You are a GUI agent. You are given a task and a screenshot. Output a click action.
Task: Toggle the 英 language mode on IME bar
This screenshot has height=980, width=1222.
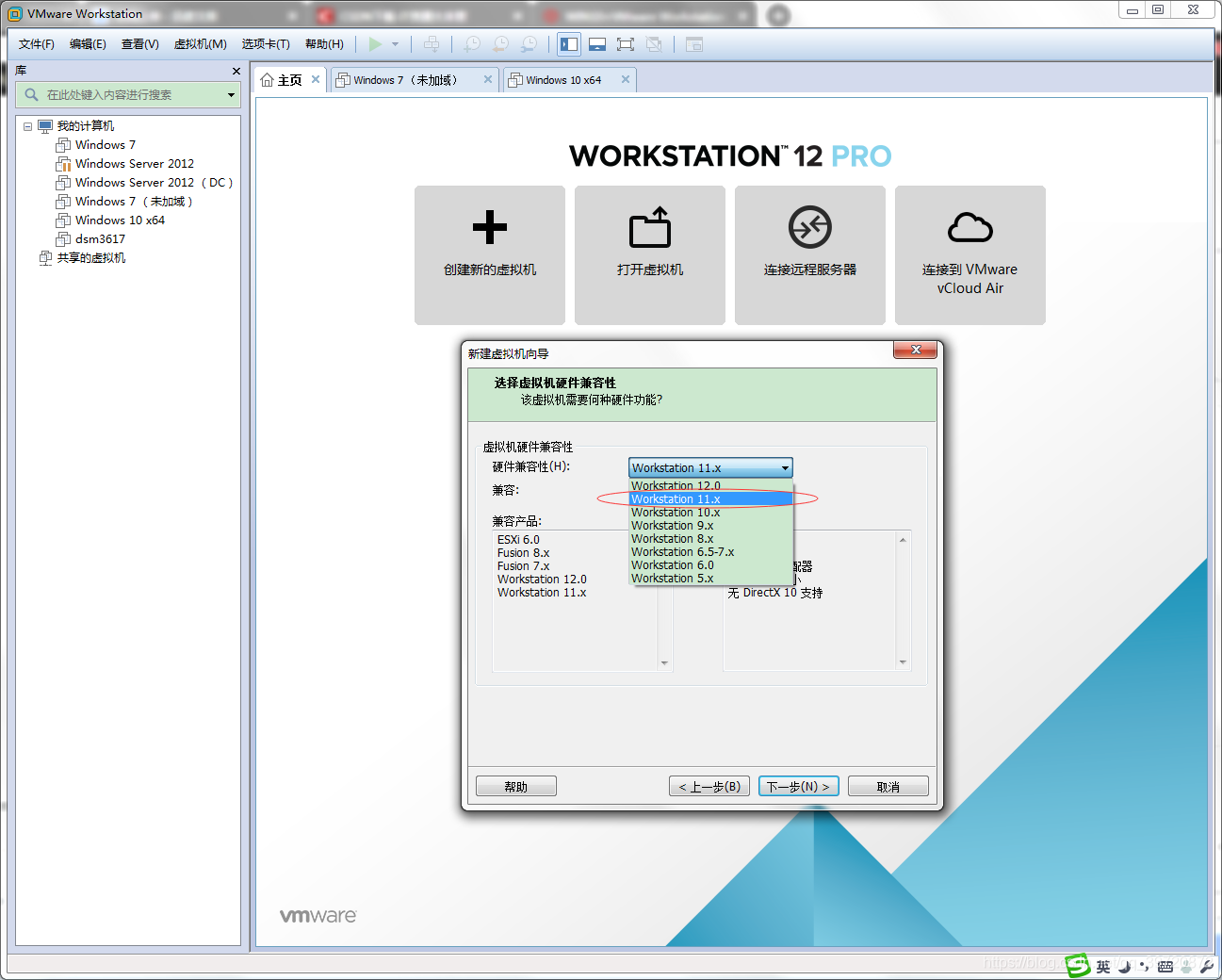[x=1102, y=967]
